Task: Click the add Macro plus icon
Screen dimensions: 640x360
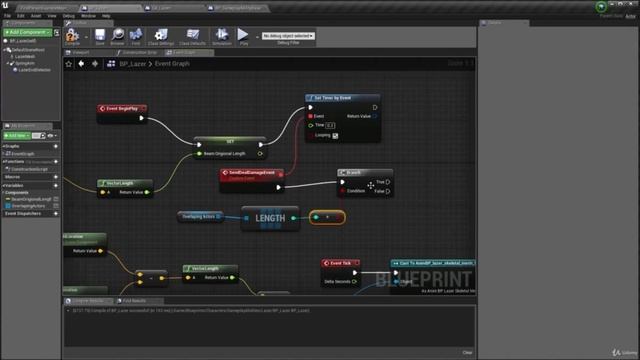Action: tap(56, 177)
